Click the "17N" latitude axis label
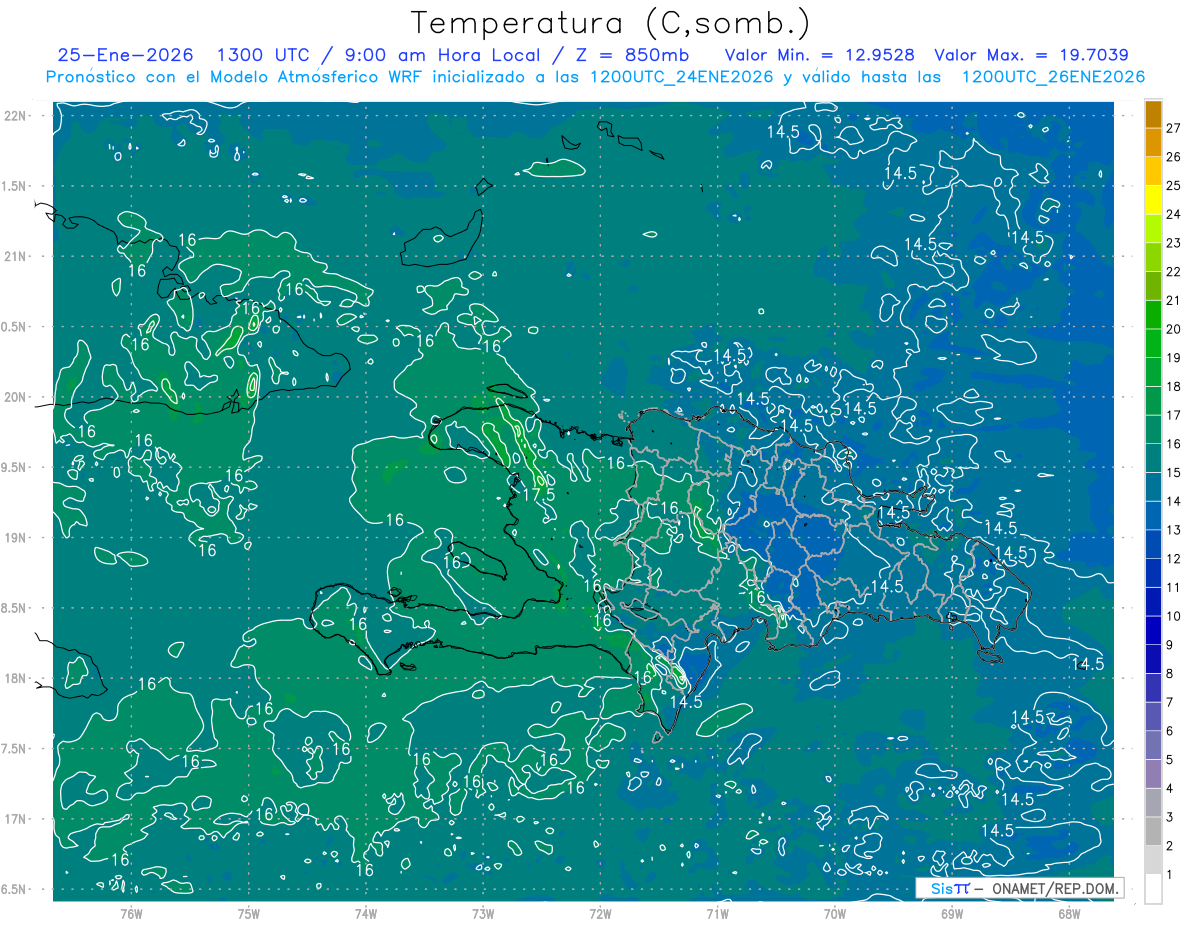 (x=15, y=819)
